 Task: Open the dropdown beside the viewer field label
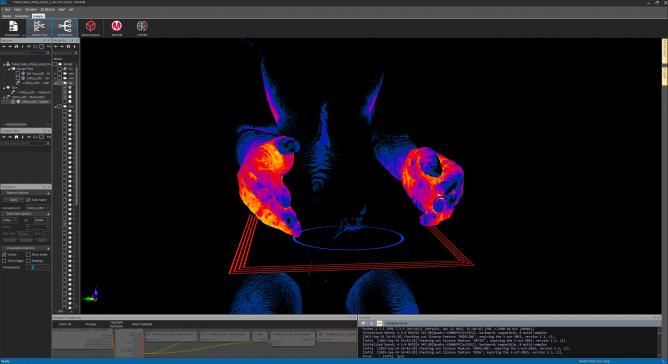[37, 208]
